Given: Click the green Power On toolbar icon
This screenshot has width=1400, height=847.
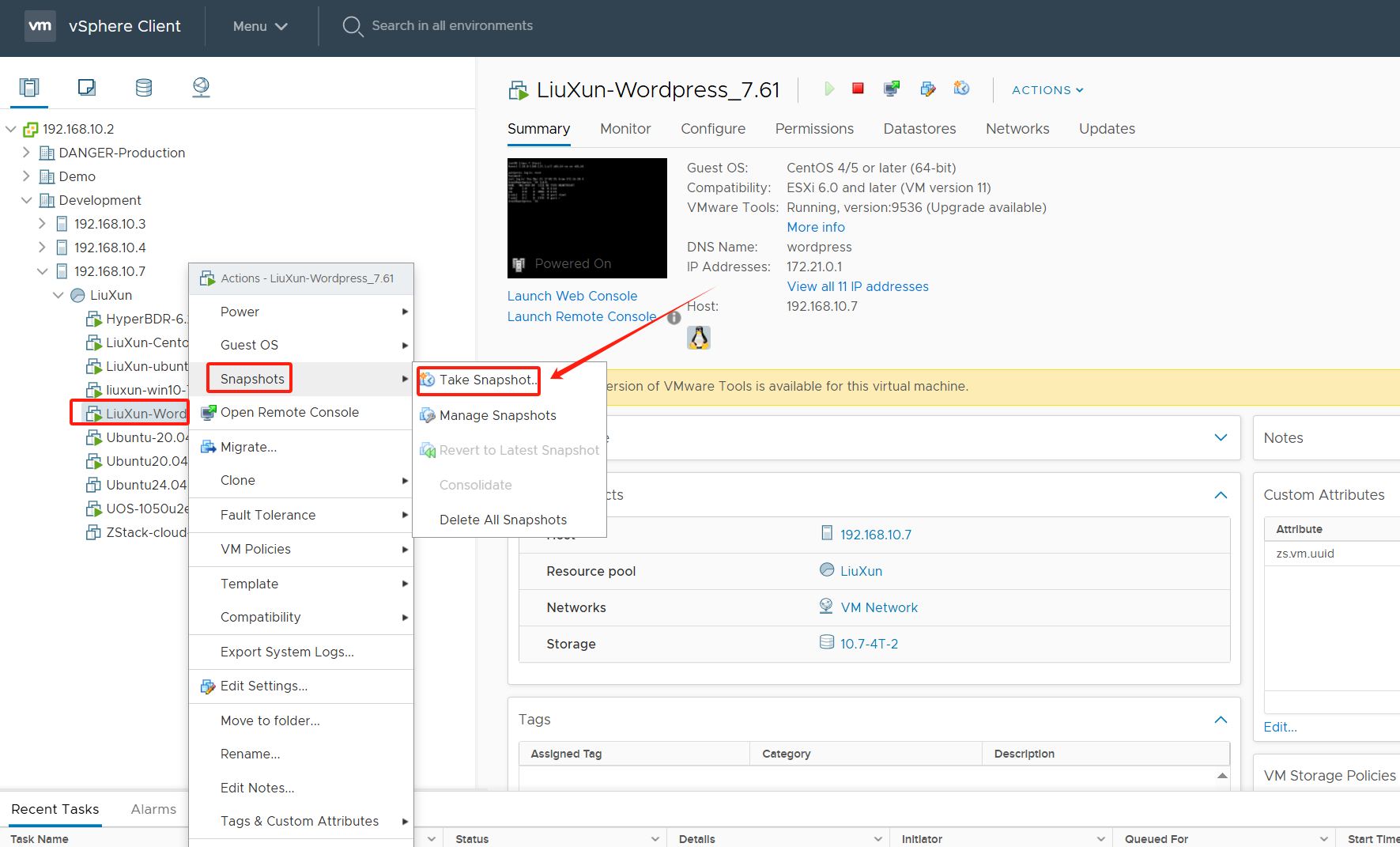Looking at the screenshot, I should [829, 89].
